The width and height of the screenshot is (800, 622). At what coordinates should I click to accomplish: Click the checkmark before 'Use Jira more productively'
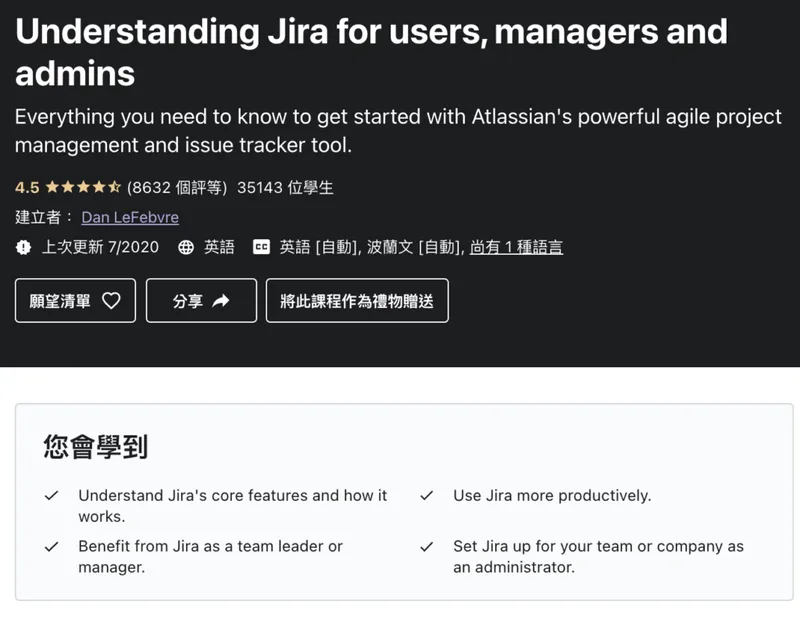428,495
